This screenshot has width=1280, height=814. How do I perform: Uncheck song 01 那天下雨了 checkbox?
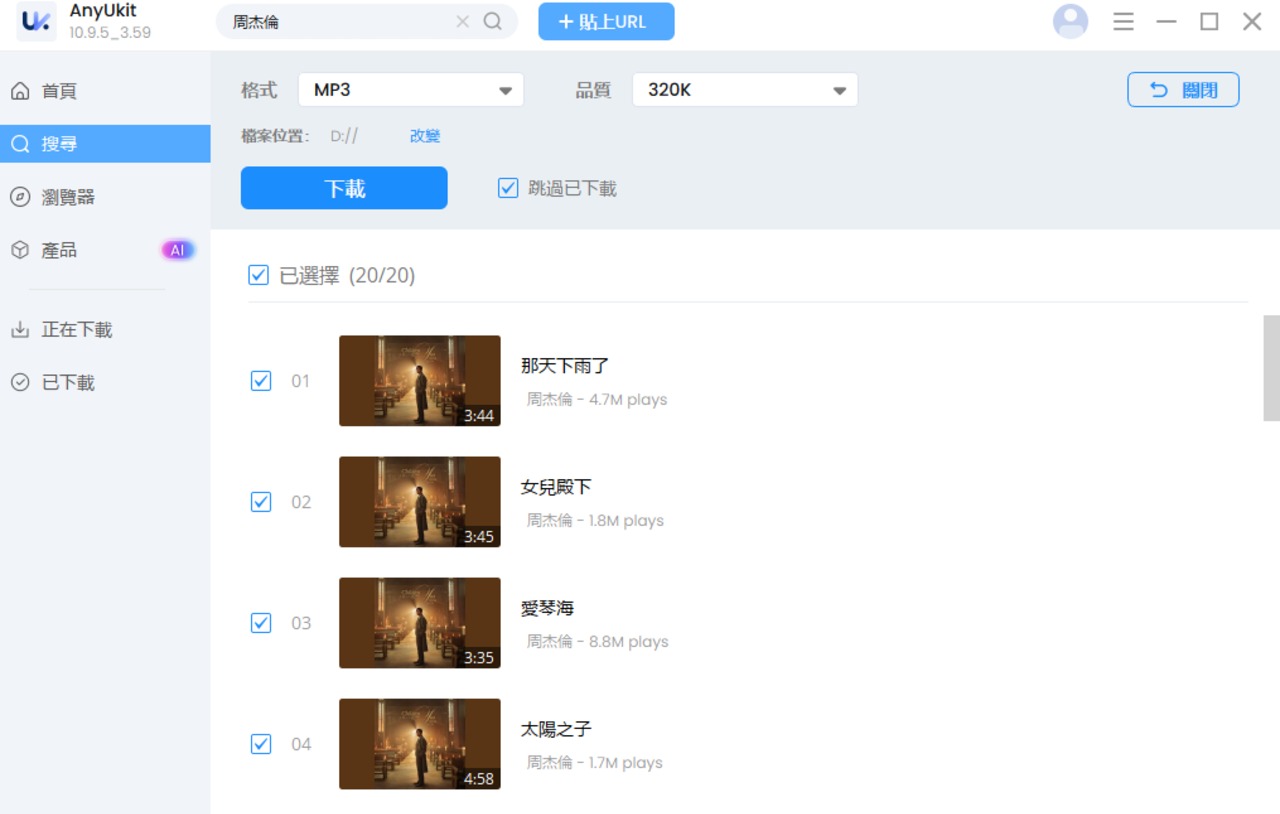[261, 381]
